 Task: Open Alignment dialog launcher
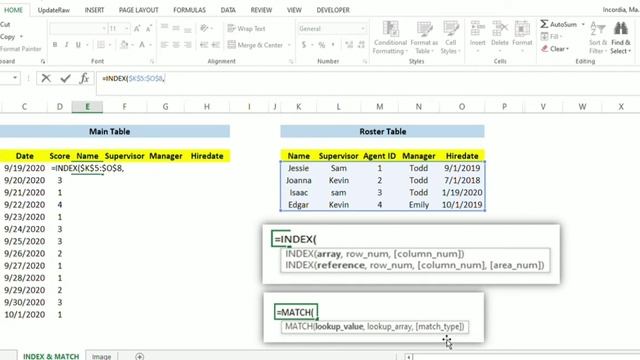(x=291, y=61)
